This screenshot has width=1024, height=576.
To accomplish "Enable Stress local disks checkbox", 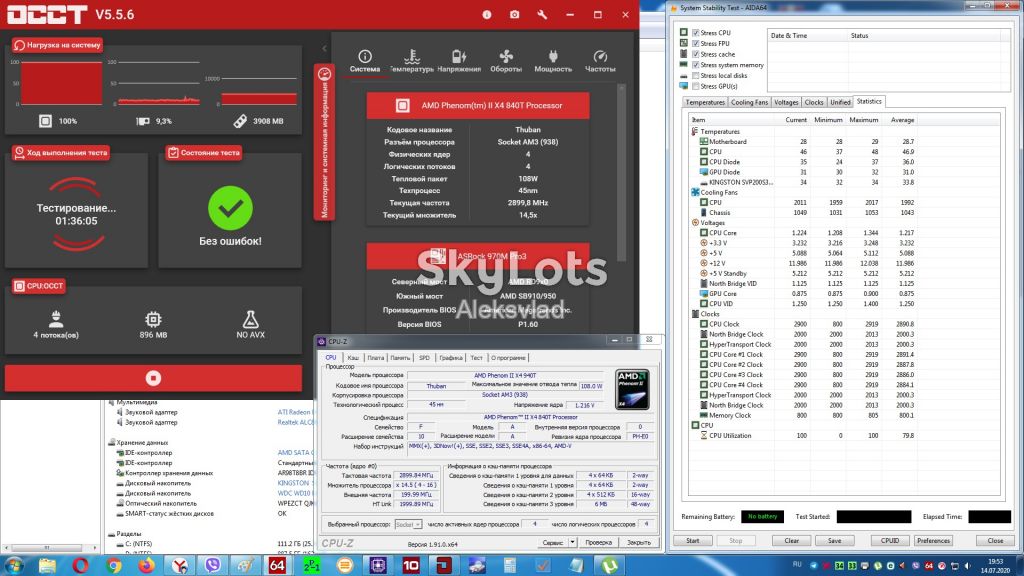I will [x=696, y=75].
